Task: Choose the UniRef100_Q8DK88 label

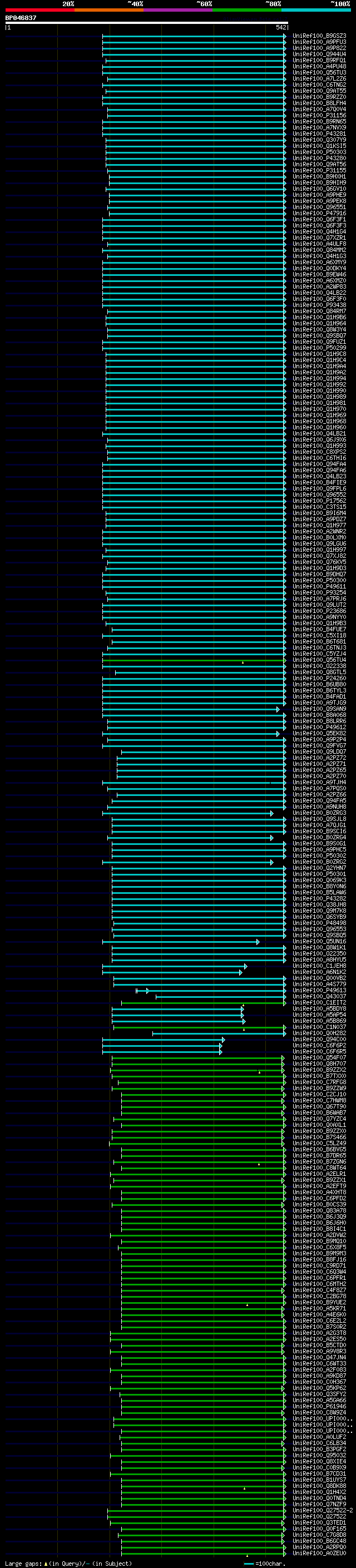Action: (319, 1486)
